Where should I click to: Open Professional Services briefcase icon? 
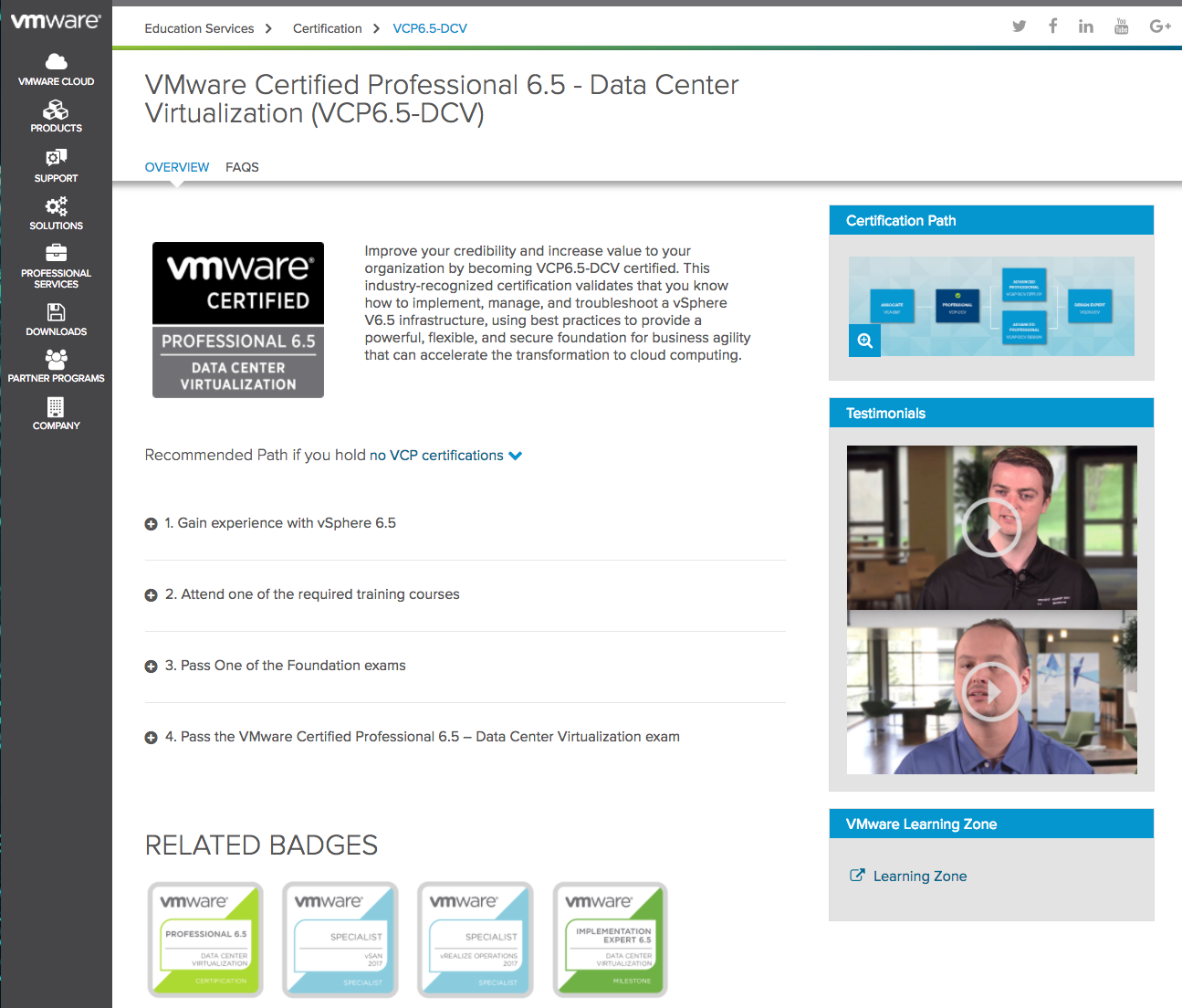(56, 253)
